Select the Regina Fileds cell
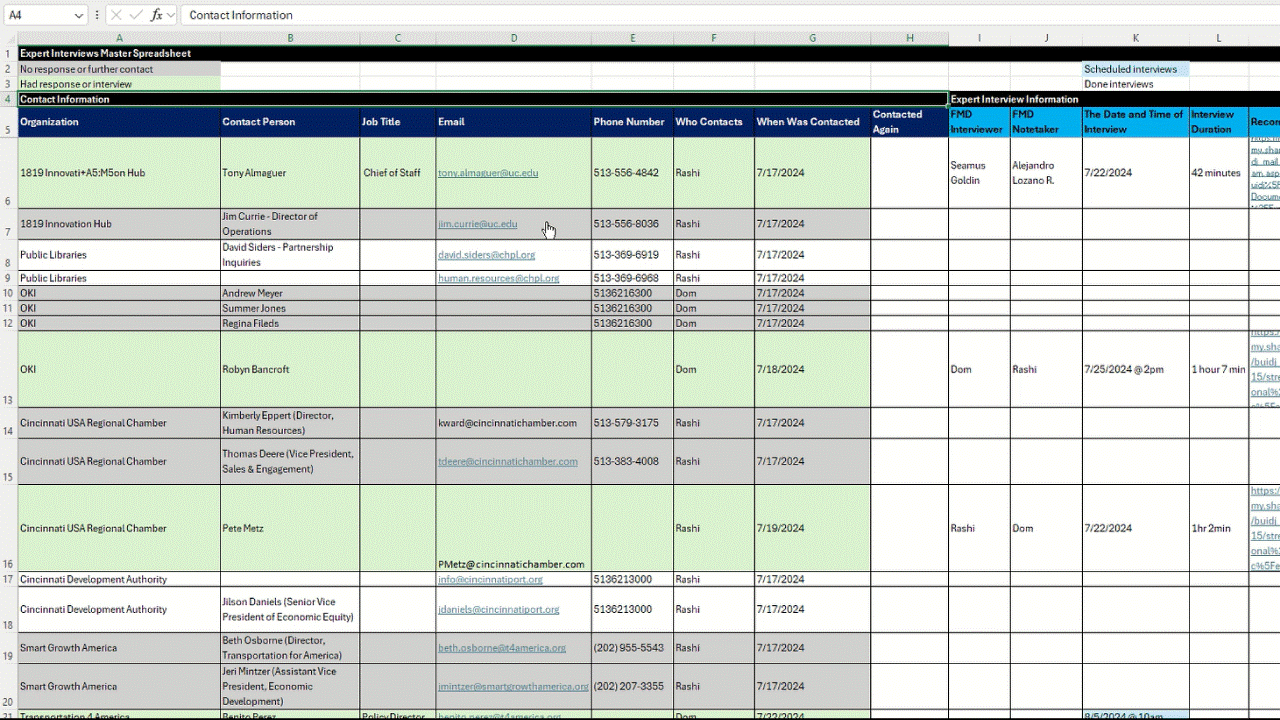 pyautogui.click(x=290, y=323)
